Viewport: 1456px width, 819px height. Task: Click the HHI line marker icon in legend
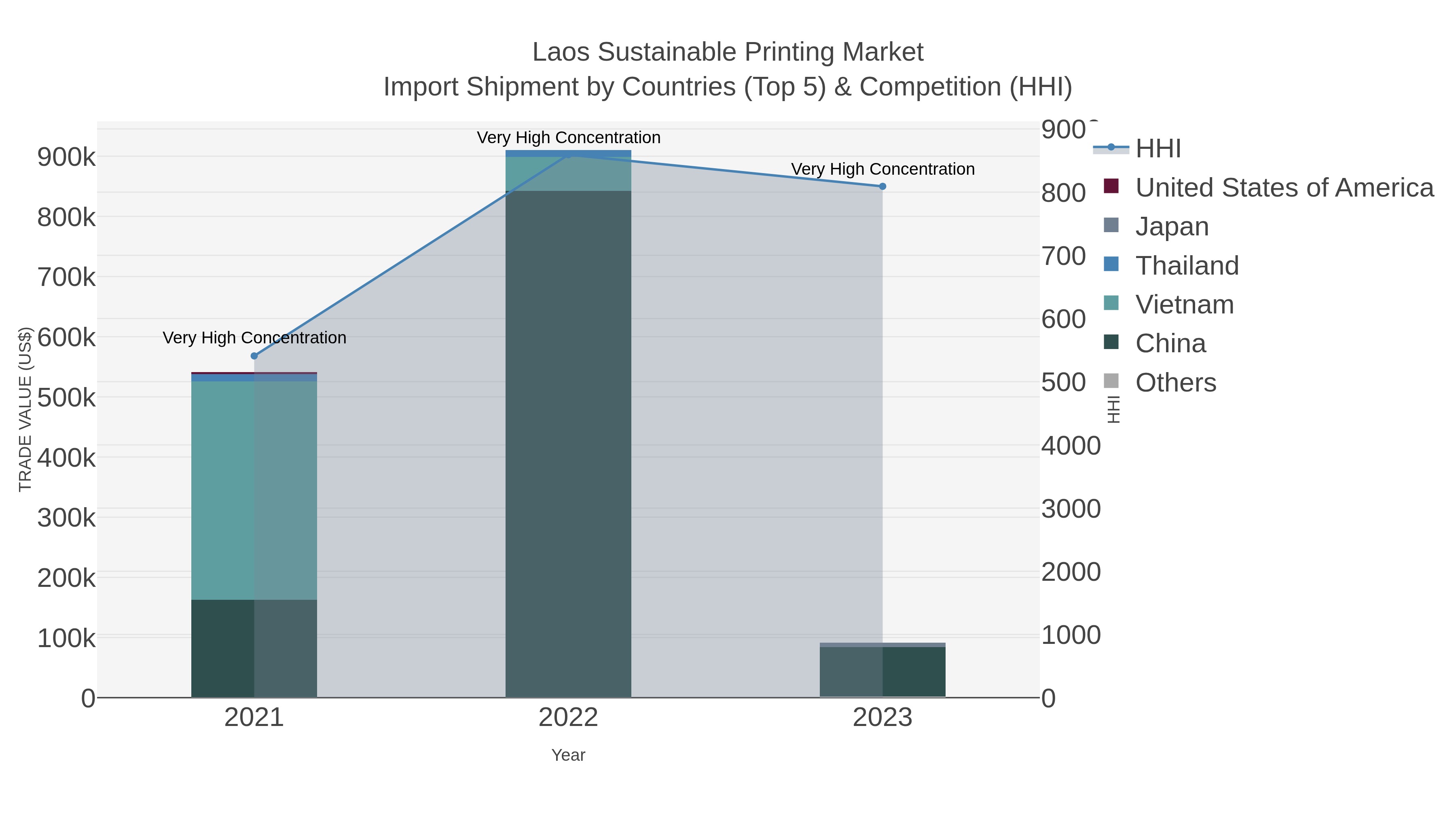click(x=1111, y=148)
